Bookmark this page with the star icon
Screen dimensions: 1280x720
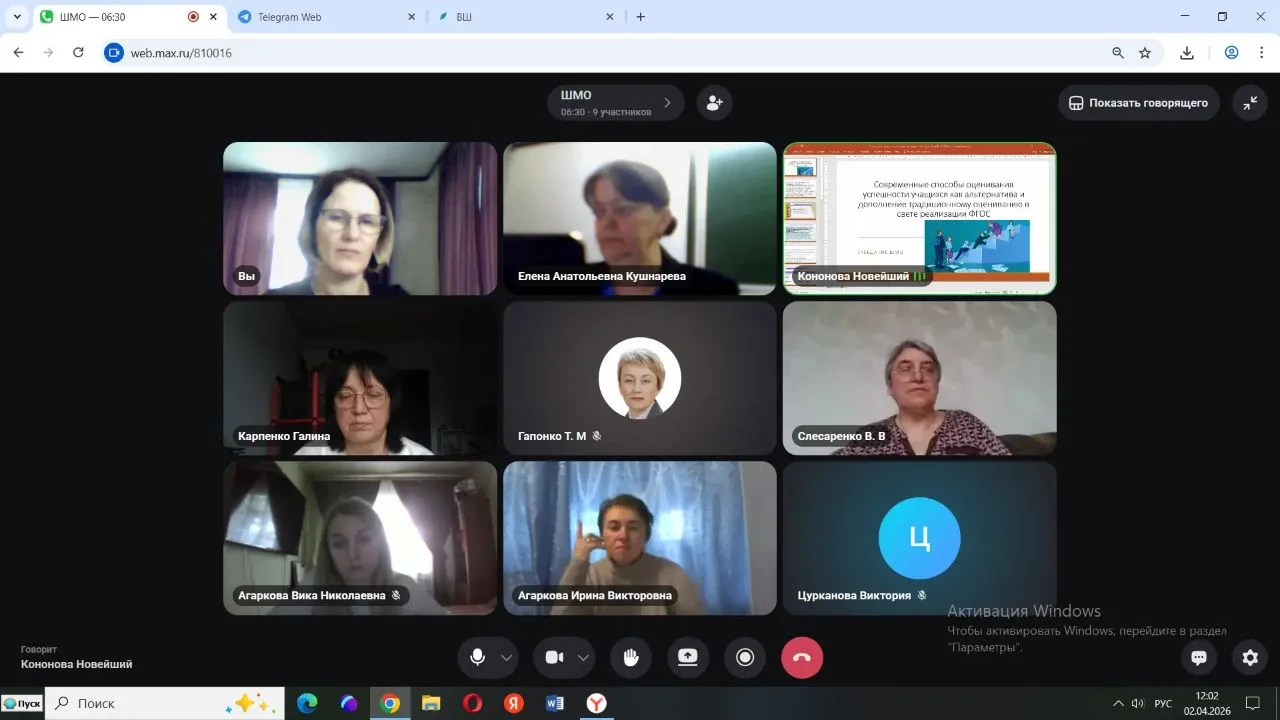click(x=1145, y=53)
